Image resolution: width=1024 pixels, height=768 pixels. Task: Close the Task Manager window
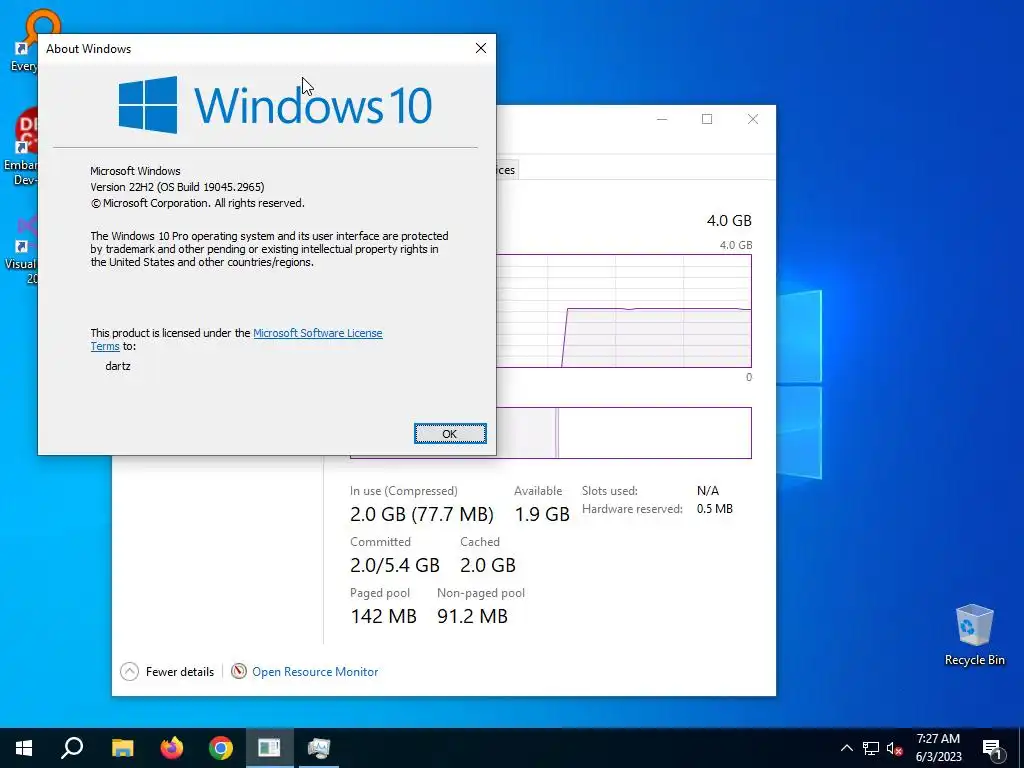752,119
